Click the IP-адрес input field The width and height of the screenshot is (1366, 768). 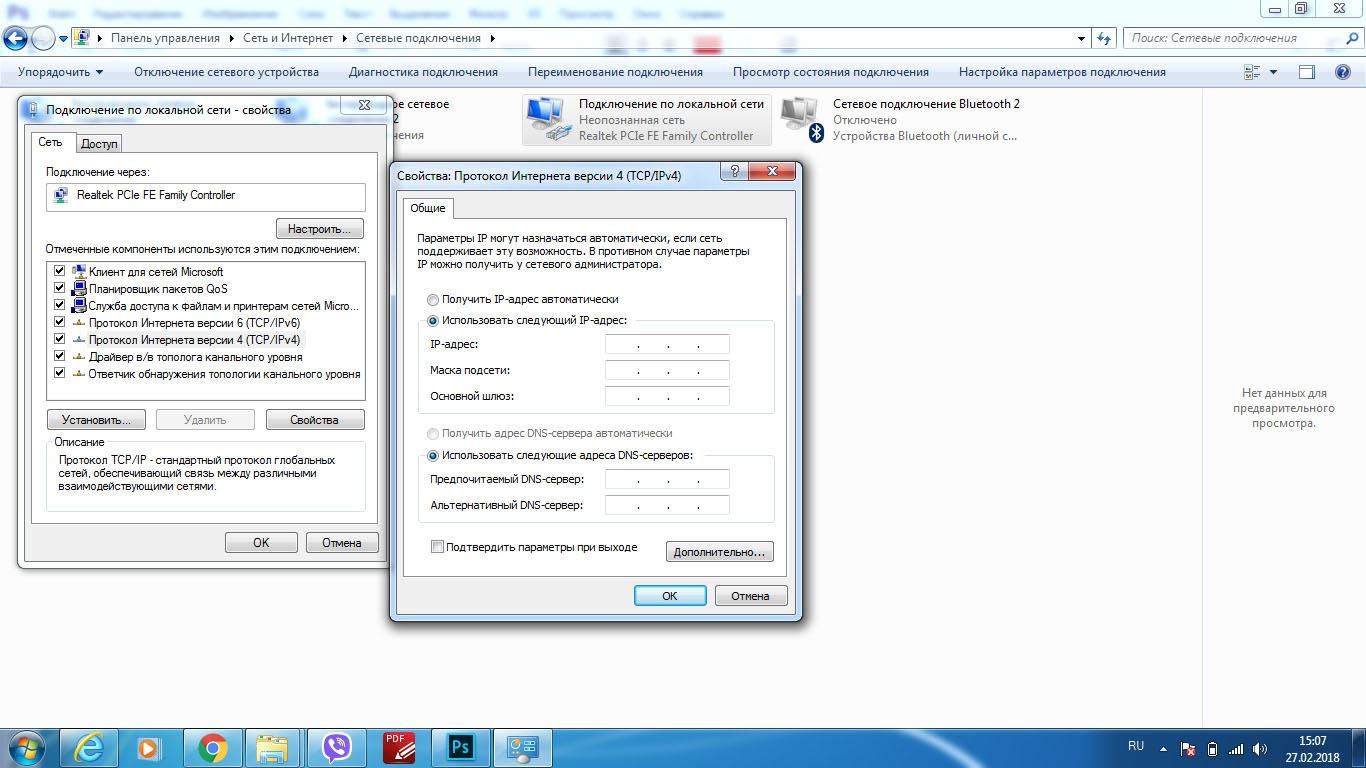tap(667, 344)
